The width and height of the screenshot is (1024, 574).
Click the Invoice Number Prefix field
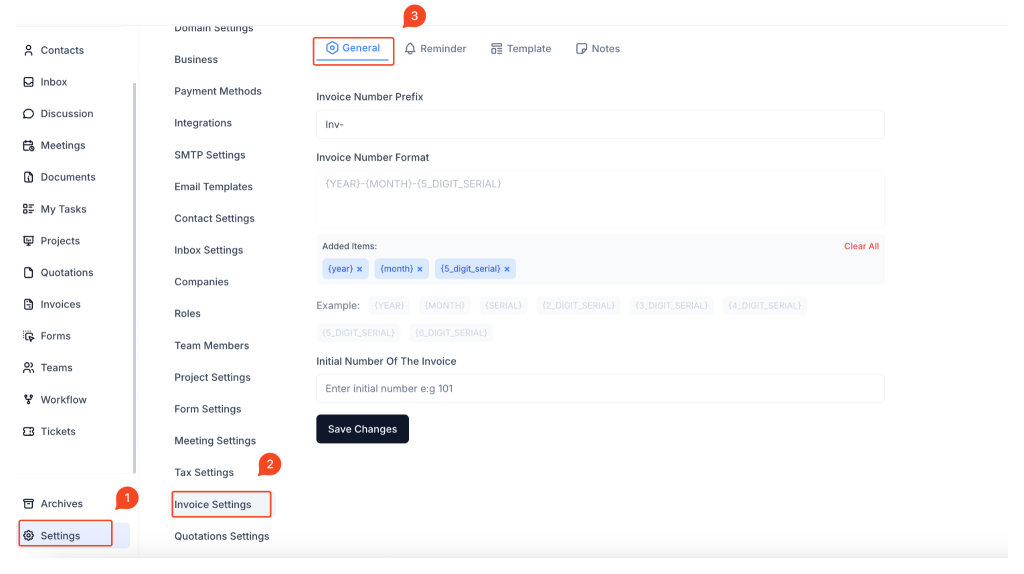[600, 125]
